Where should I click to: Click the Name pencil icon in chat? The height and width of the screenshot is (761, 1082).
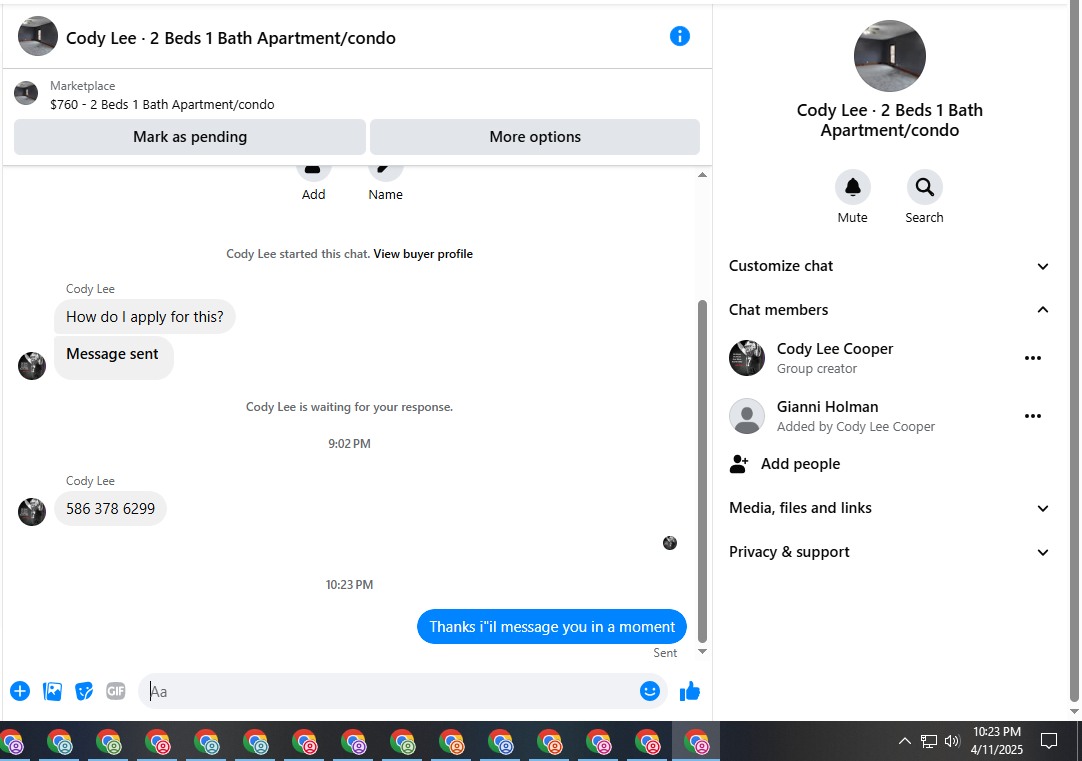[385, 170]
